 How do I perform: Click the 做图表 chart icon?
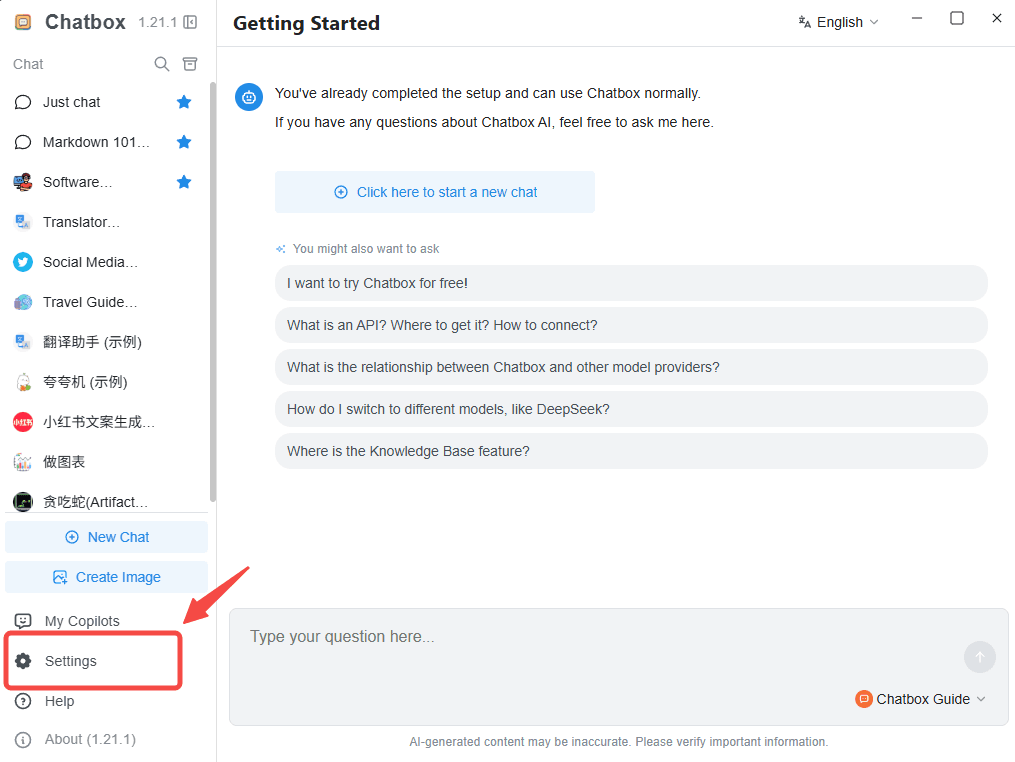coord(23,462)
